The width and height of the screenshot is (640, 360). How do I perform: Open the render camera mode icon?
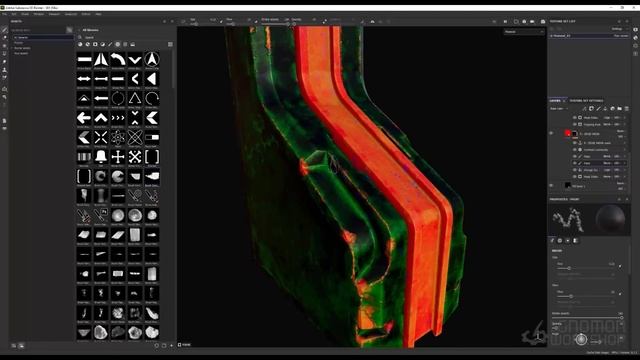coord(543,21)
